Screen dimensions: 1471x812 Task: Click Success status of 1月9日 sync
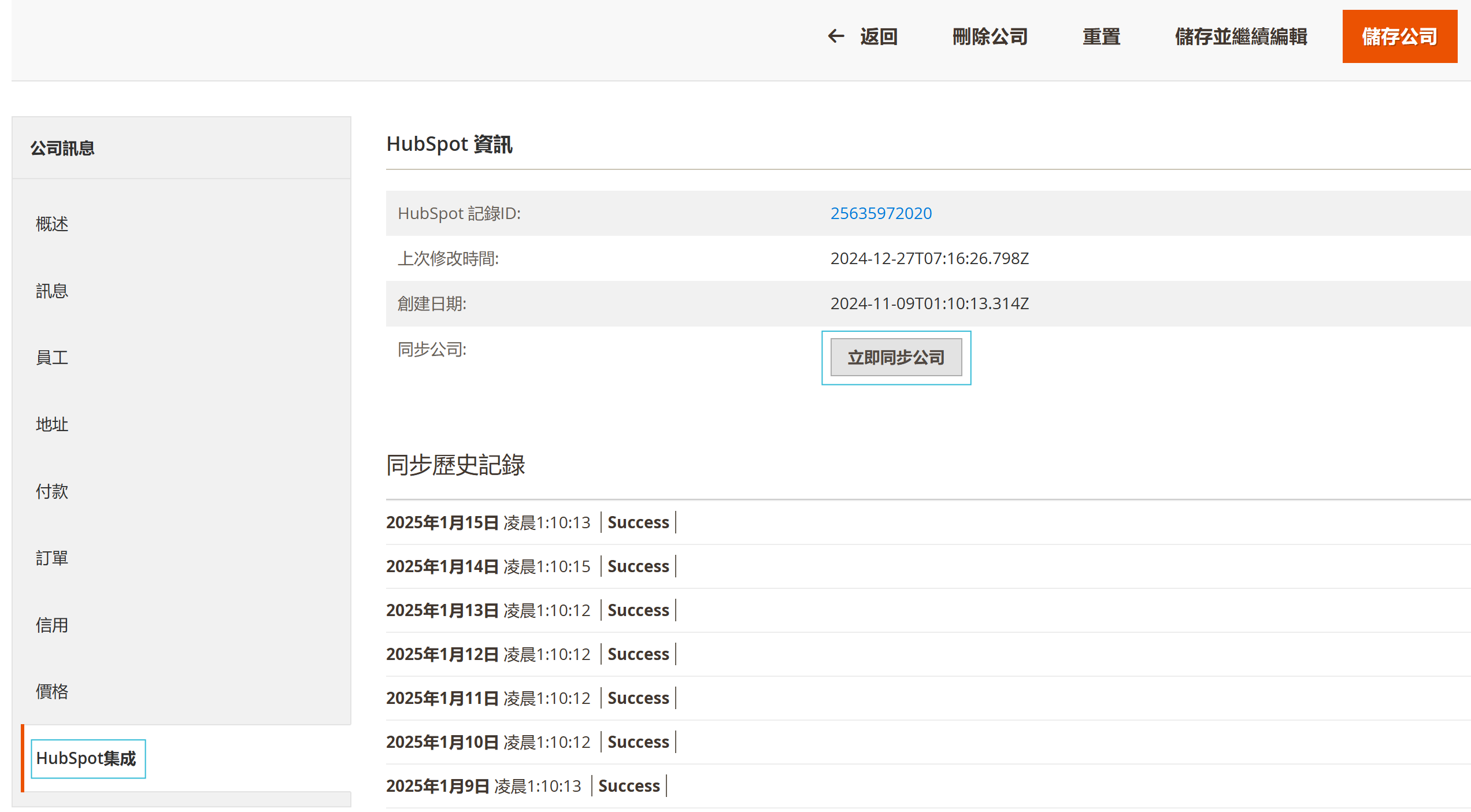tap(629, 786)
